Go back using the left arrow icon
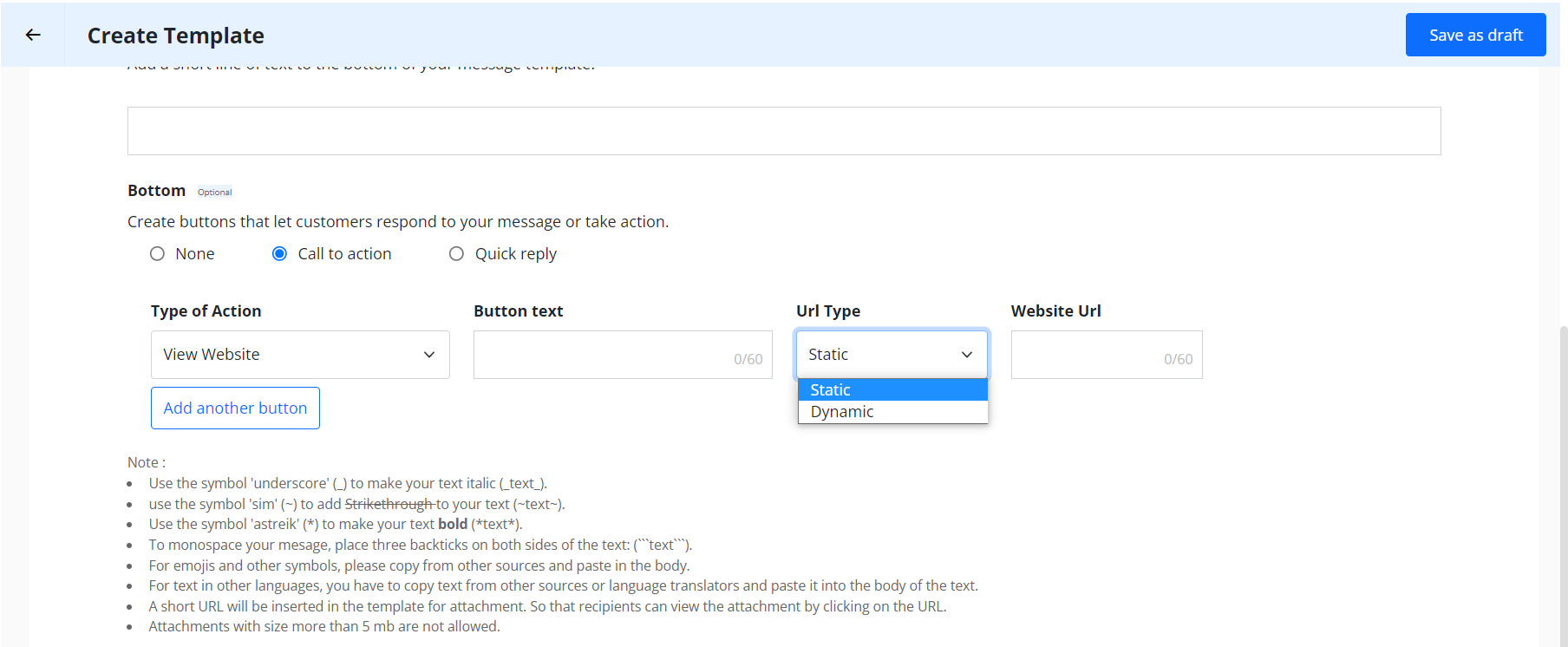Viewport: 1568px width, 647px height. pyautogui.click(x=33, y=35)
